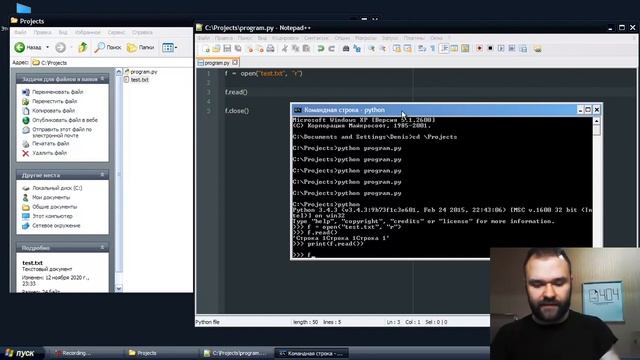Viewport: 640px width, 360px height.
Task: Click the Redo icon in Notepad++ toolbar
Action: (x=331, y=49)
